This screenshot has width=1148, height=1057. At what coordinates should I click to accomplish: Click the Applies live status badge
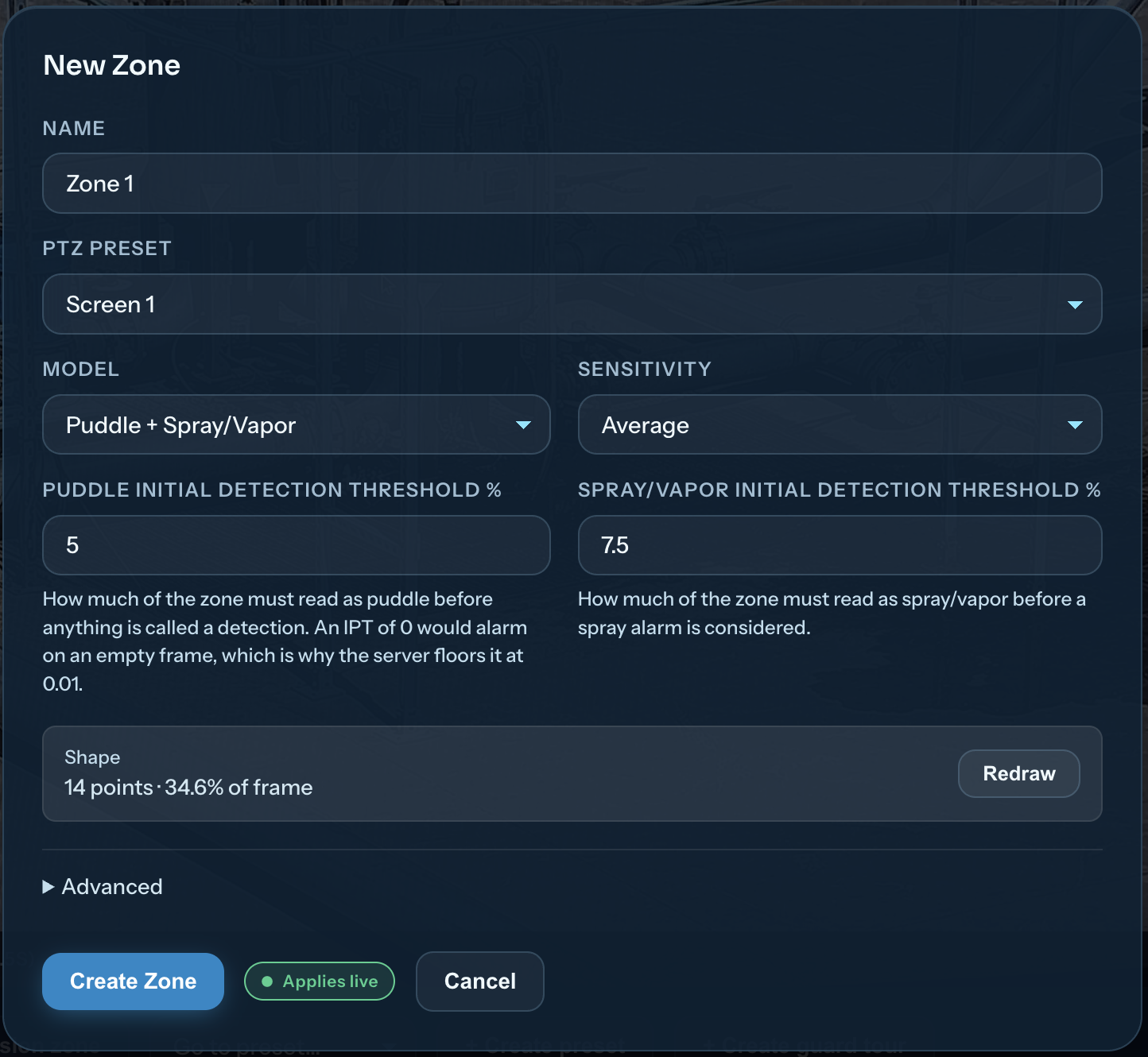(320, 981)
